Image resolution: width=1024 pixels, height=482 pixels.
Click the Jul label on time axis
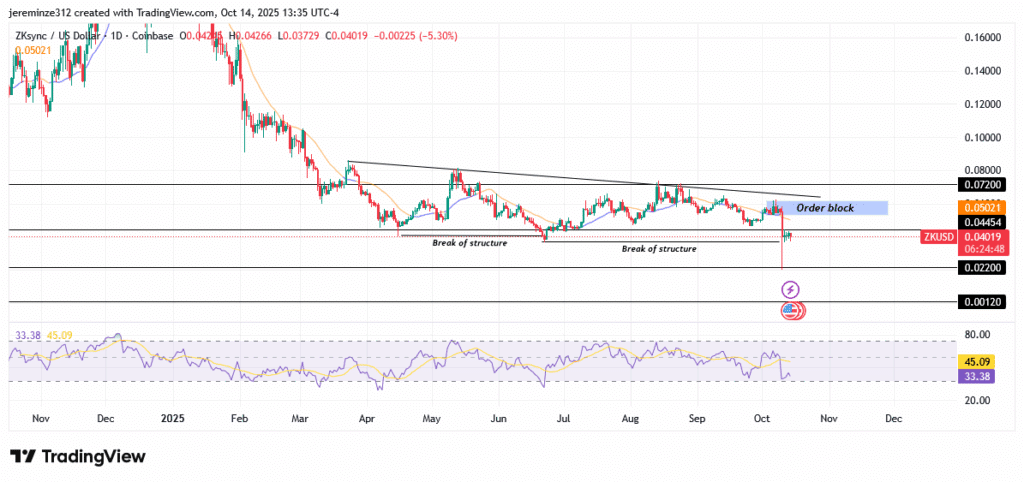(x=564, y=417)
